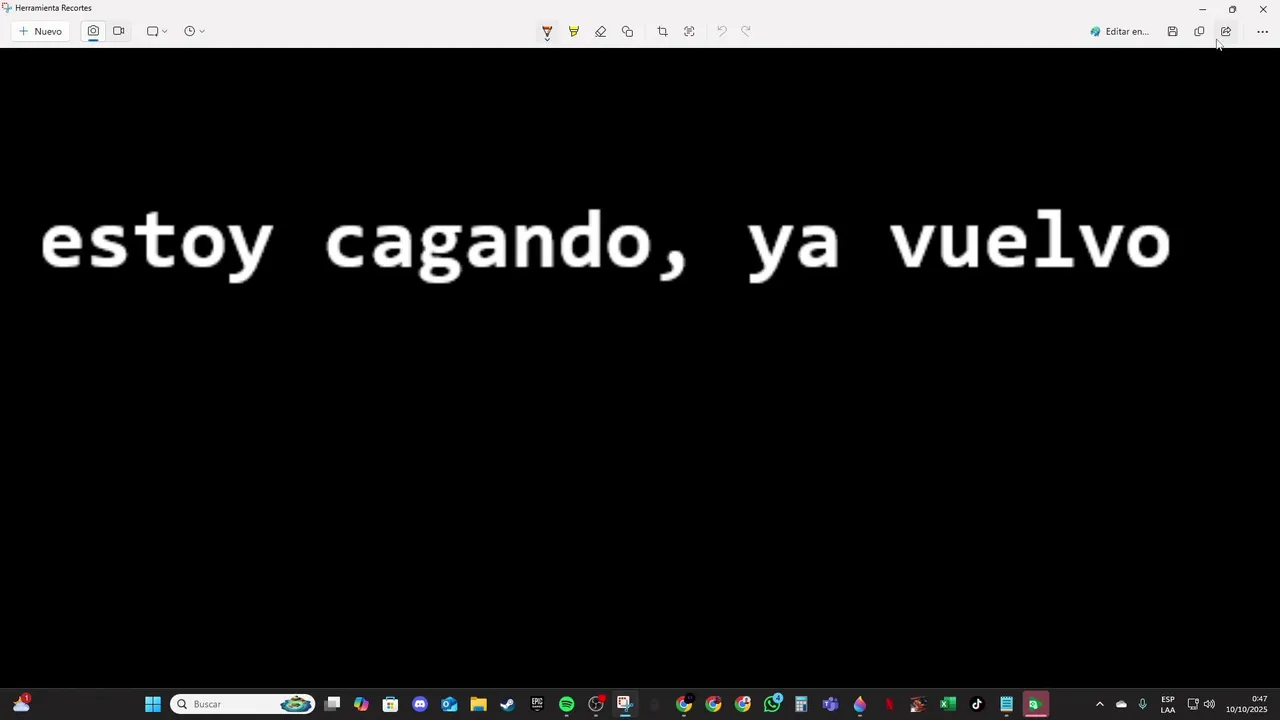Open WhatsApp from the taskbar

772,704
